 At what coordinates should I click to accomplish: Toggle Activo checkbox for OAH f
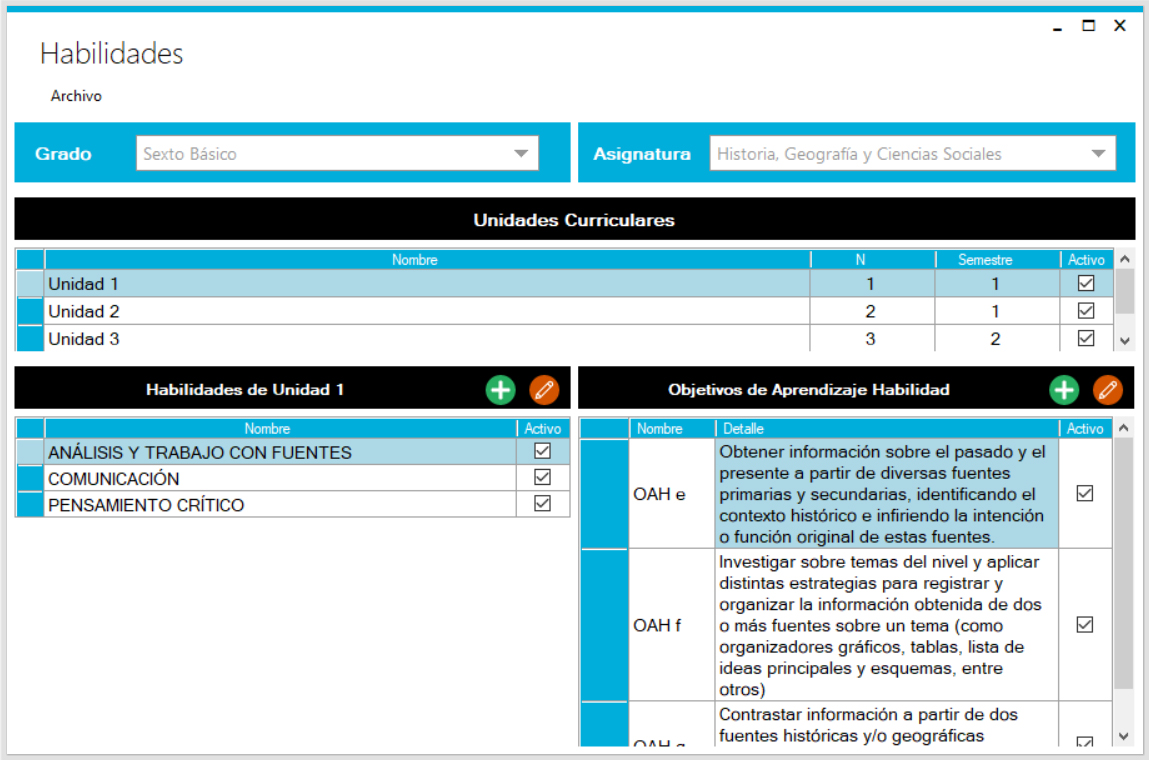1085,624
